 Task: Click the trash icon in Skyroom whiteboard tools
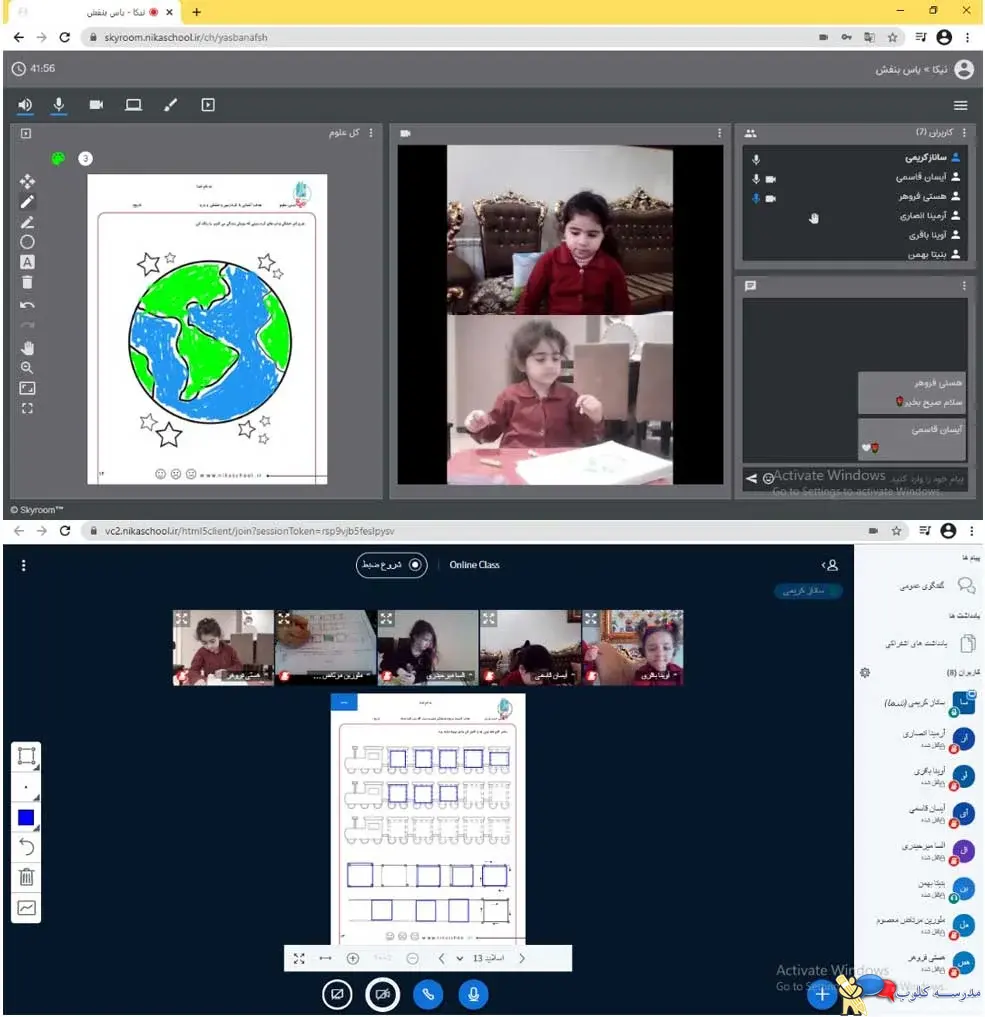point(27,282)
